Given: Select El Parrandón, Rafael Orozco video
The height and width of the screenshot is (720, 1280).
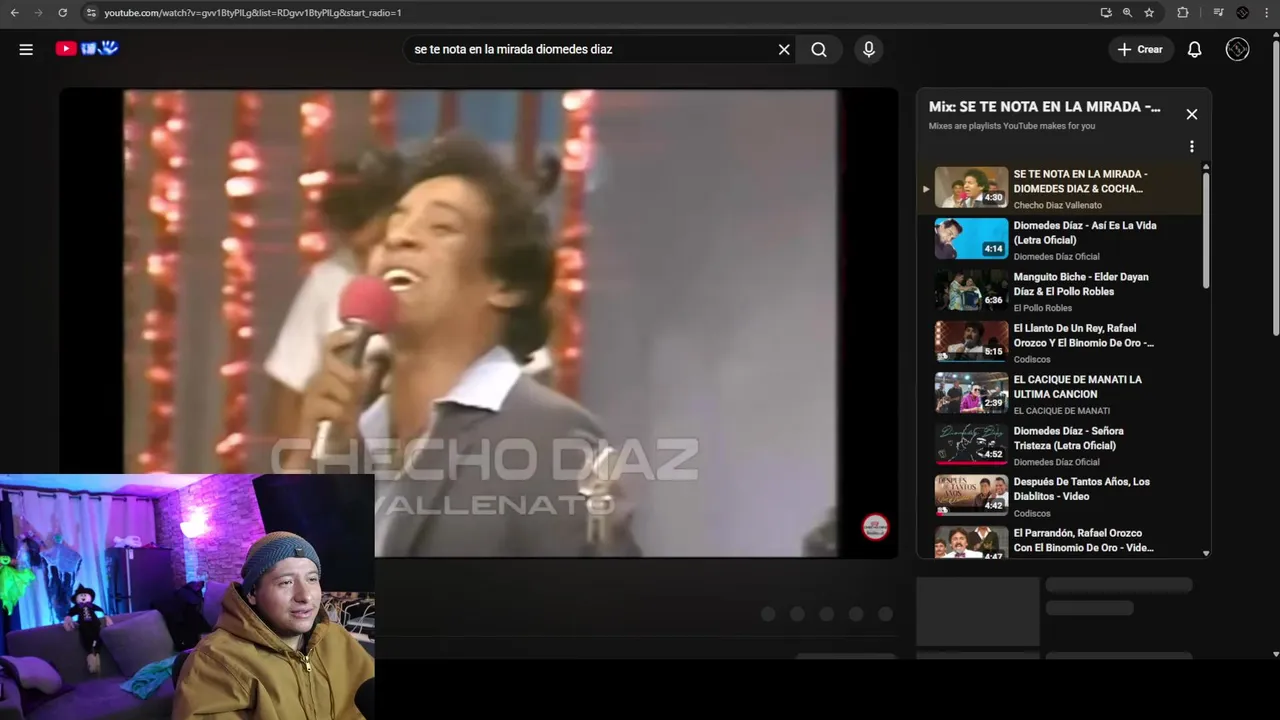Looking at the screenshot, I should click(1083, 540).
